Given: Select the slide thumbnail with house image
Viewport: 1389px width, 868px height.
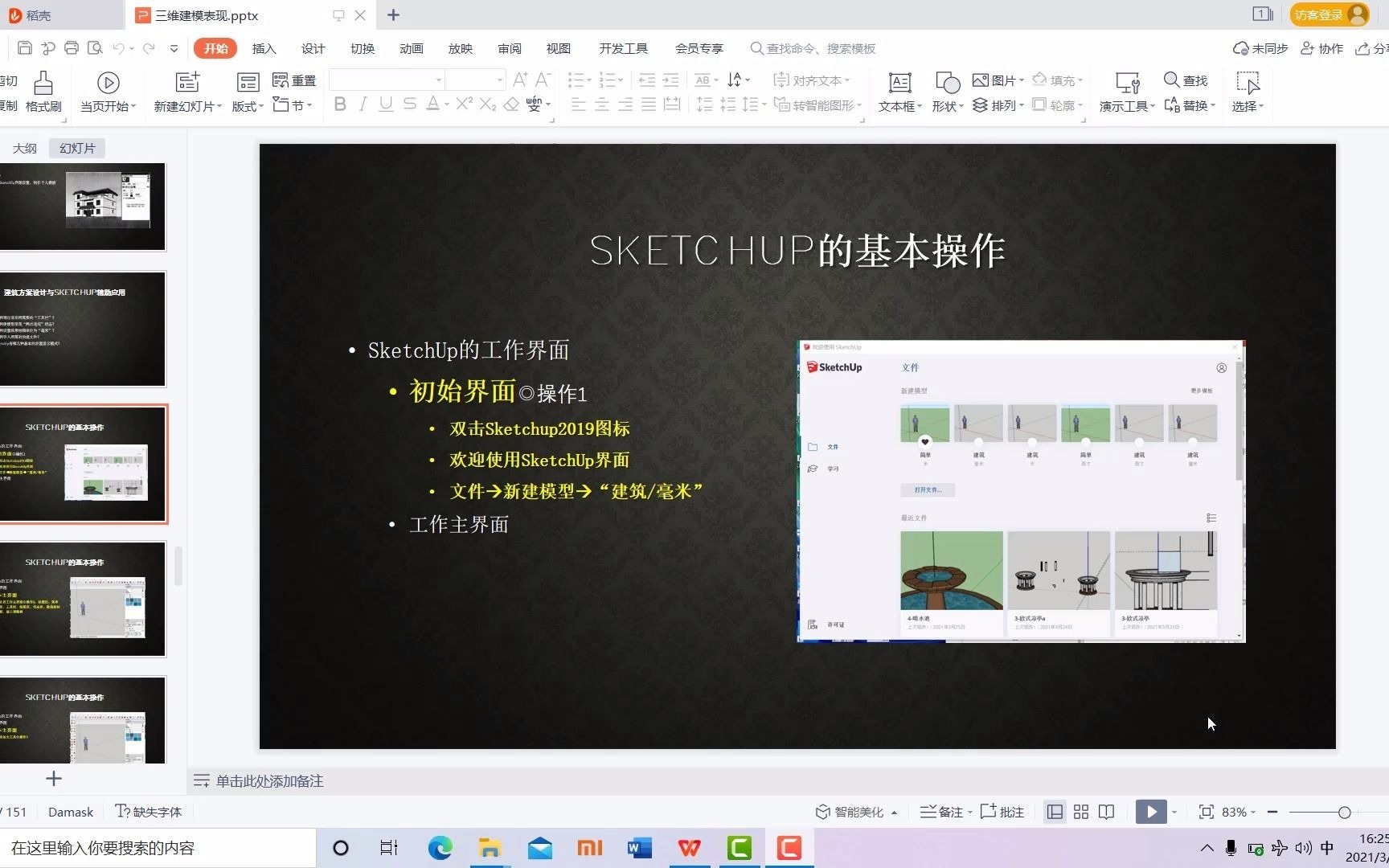Looking at the screenshot, I should click(82, 207).
